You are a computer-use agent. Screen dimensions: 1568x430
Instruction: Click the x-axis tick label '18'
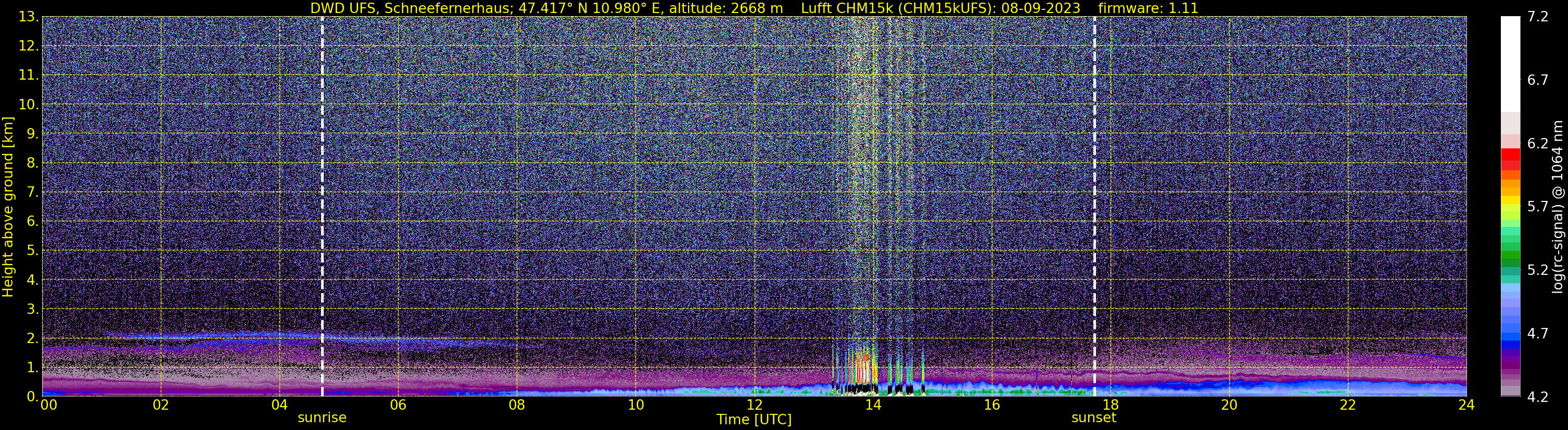coord(1110,406)
